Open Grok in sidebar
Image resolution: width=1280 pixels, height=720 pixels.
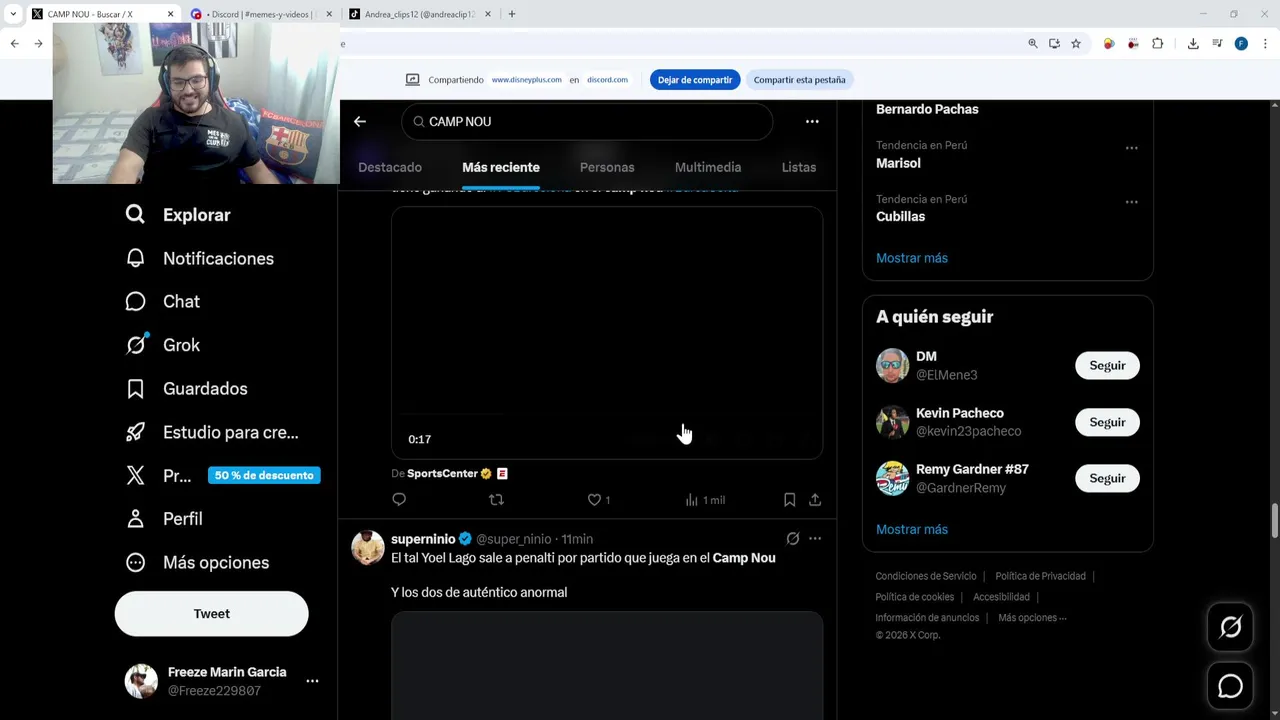point(162,345)
